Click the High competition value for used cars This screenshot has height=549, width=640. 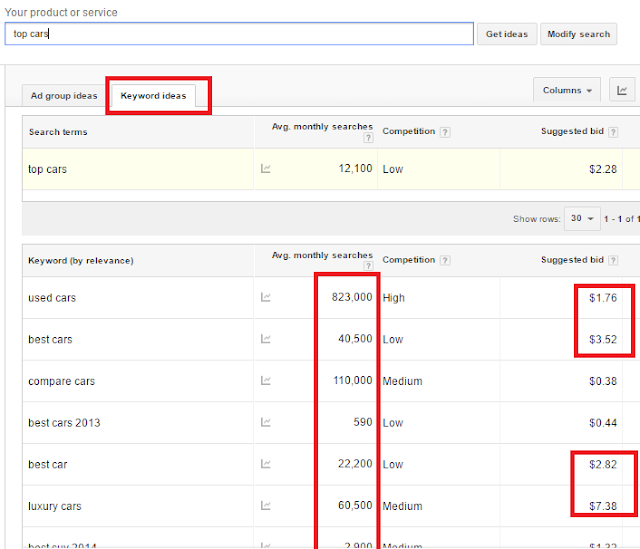(x=393, y=298)
